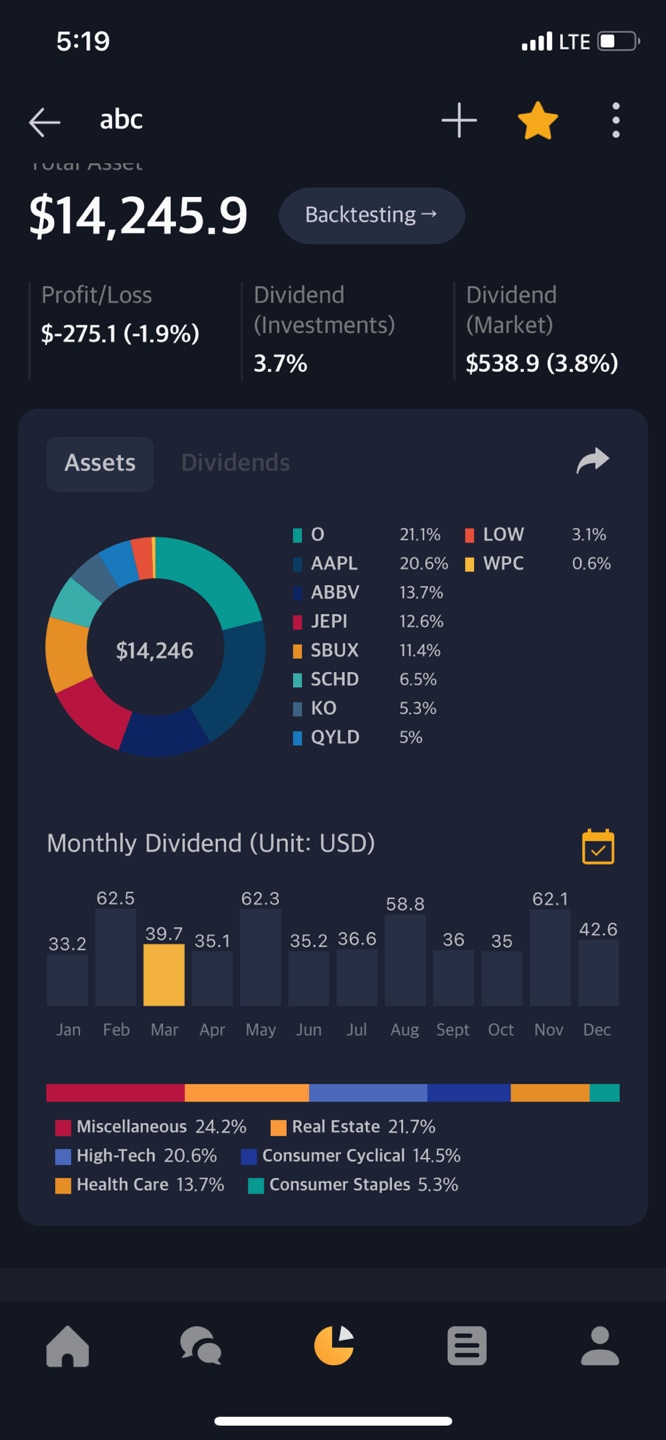Tap the Health Care legend swatch
Viewport: 666px width, 1440px height.
(63, 1186)
